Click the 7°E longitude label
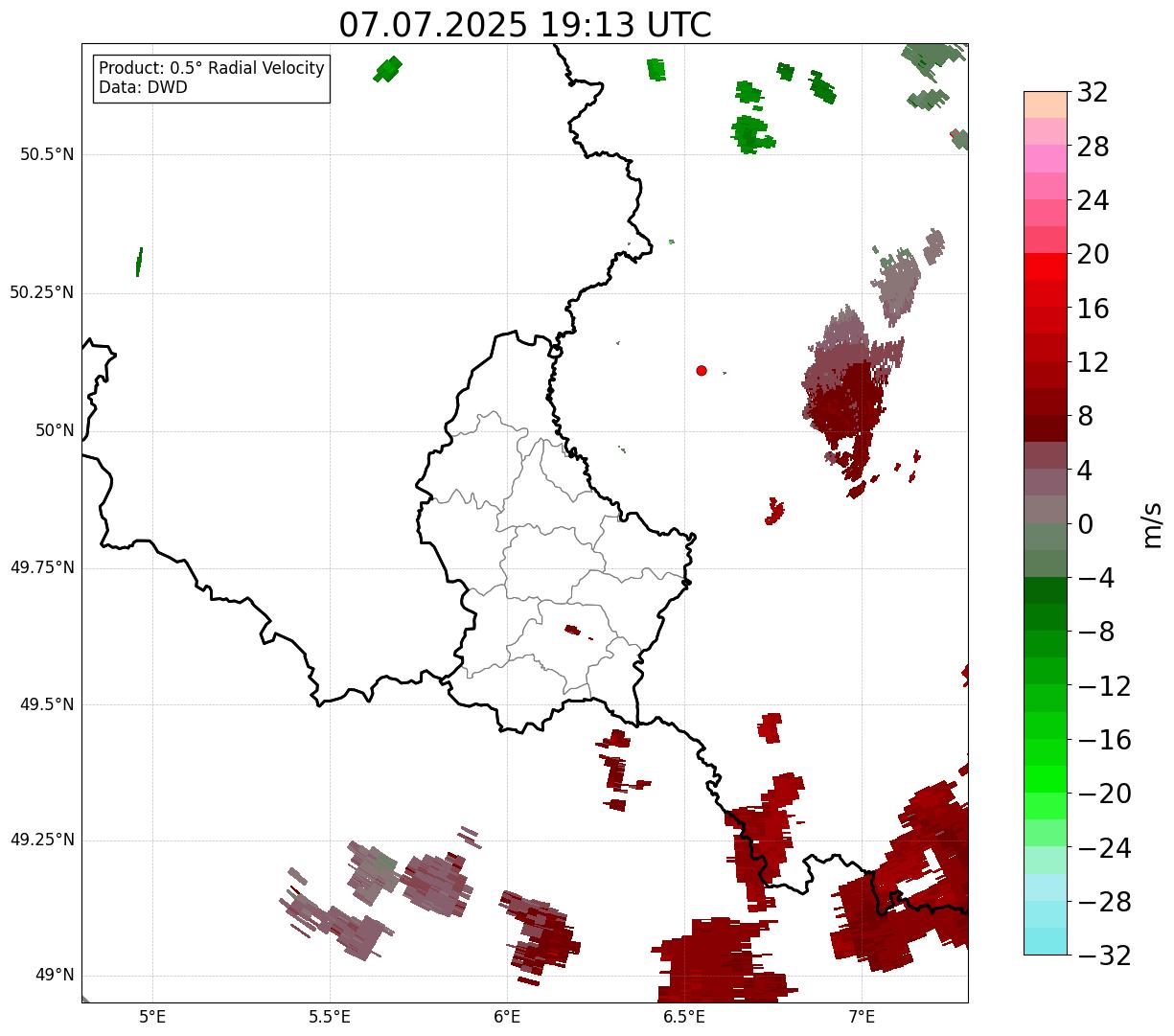The height and width of the screenshot is (1036, 1174). (862, 1017)
